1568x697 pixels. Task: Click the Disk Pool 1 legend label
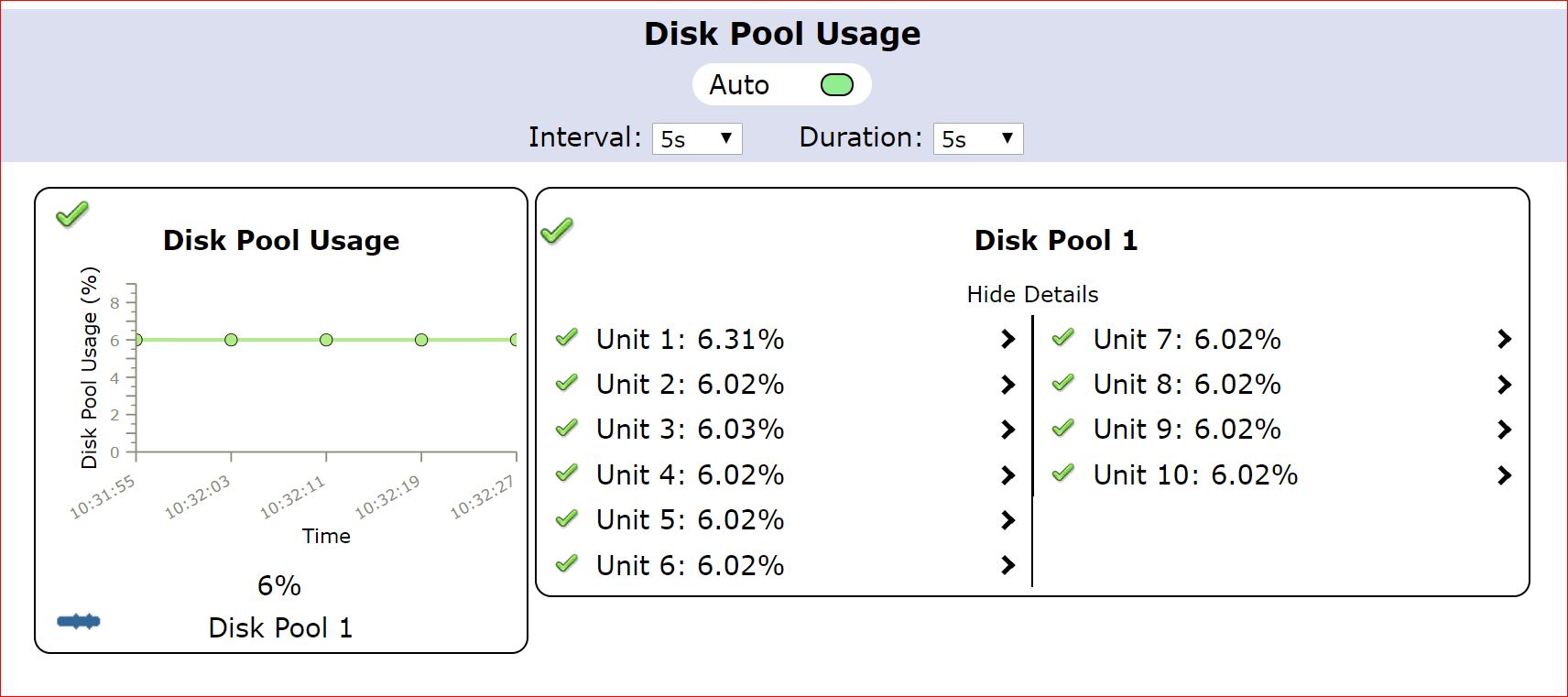pyautogui.click(x=280, y=628)
